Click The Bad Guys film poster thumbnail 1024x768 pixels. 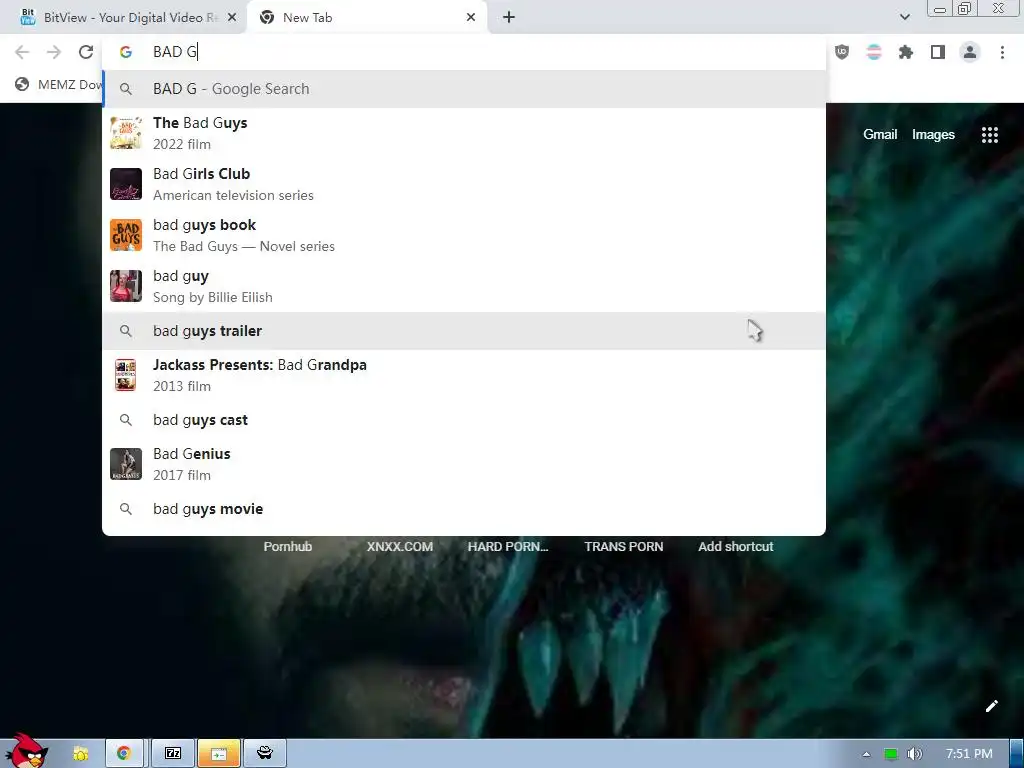(x=126, y=133)
